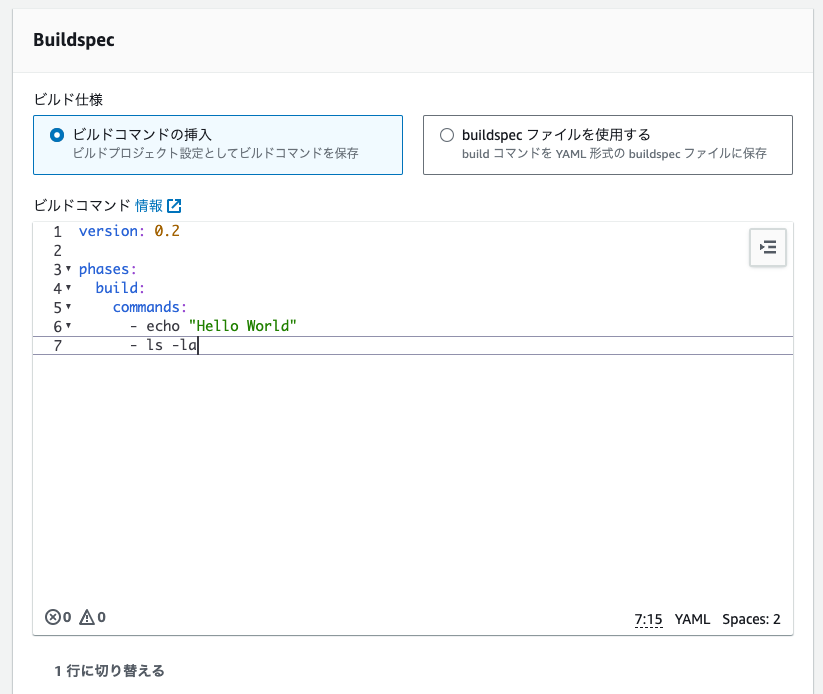Click the empty editor area below line 7
823x694 pixels.
click(413, 478)
